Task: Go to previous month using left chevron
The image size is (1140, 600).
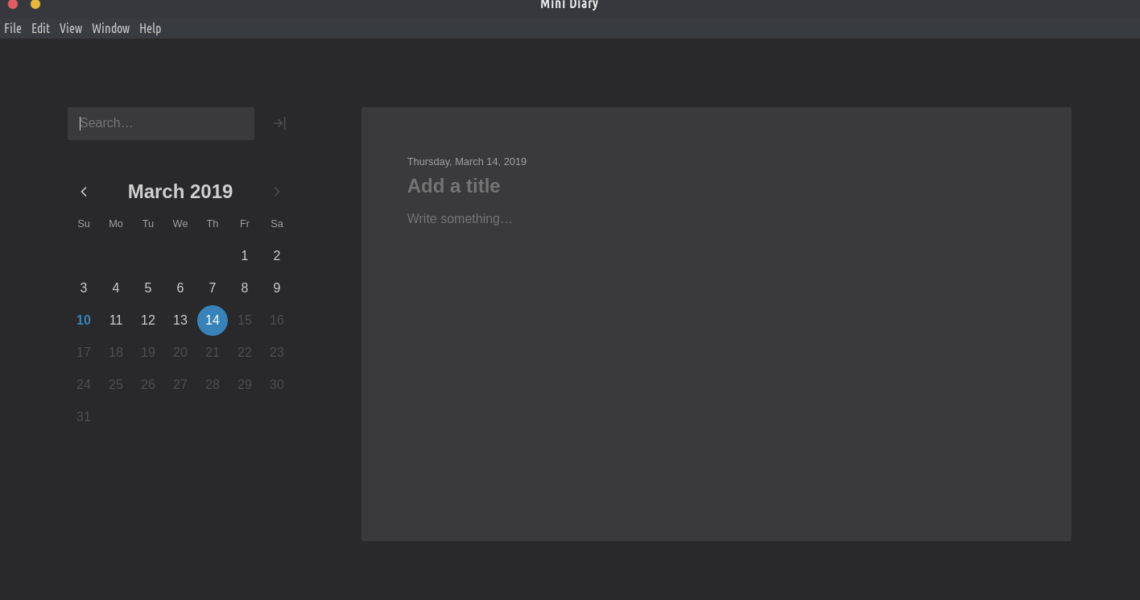Action: click(84, 192)
